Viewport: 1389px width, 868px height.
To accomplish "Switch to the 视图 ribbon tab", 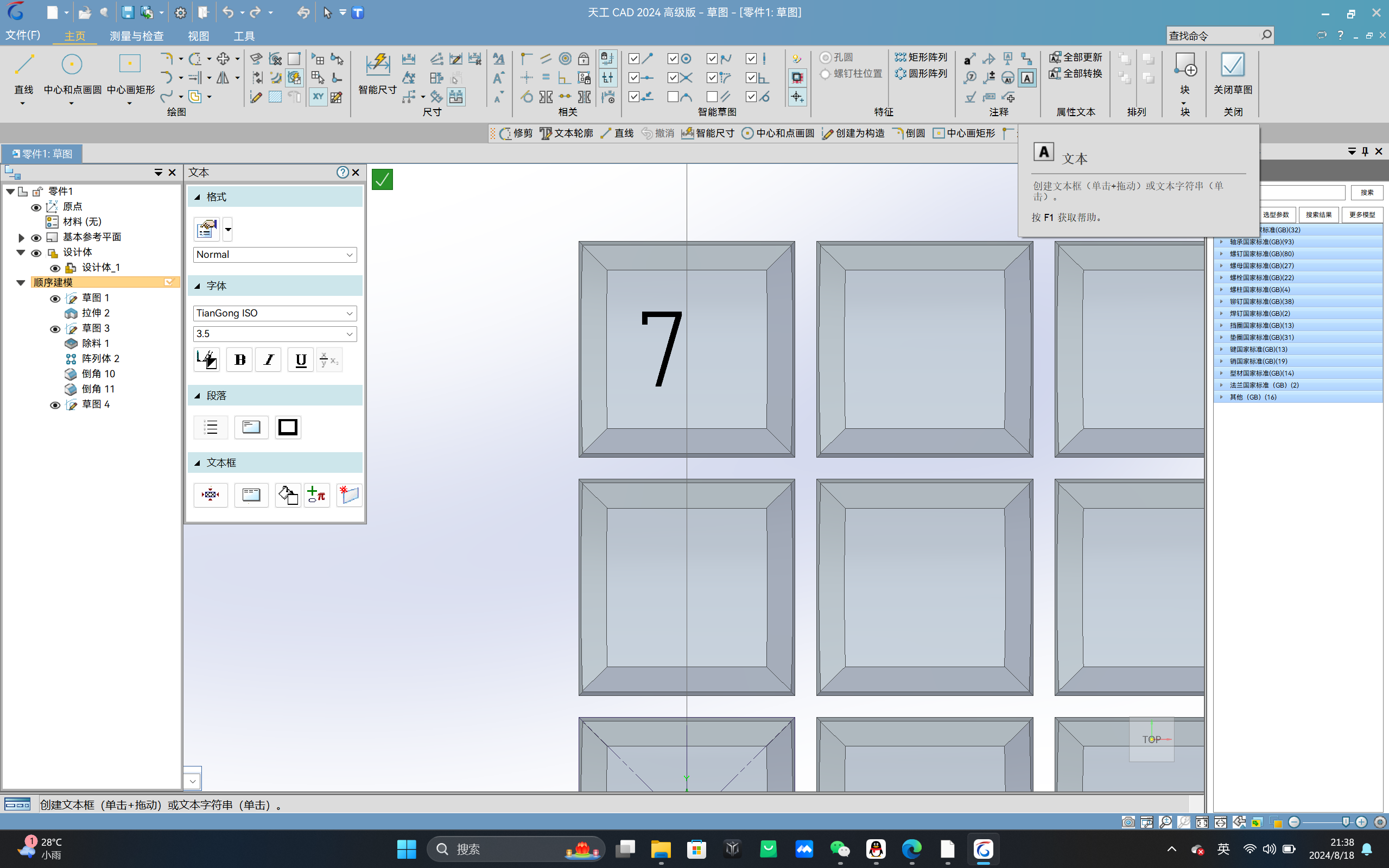I will [198, 36].
